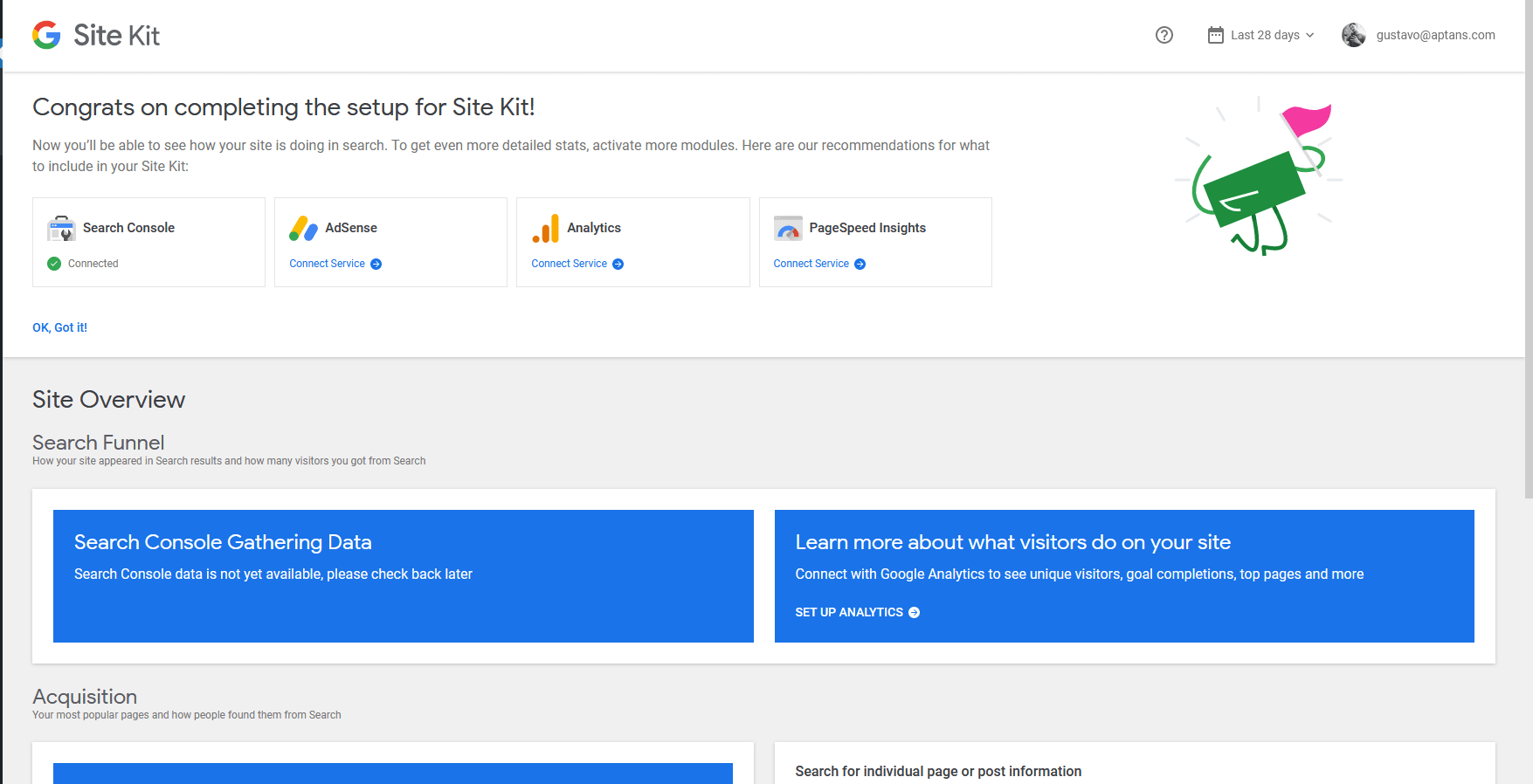Click the page vertical scrollbar thumb
This screenshot has height=784, width=1533.
[x=1529, y=249]
